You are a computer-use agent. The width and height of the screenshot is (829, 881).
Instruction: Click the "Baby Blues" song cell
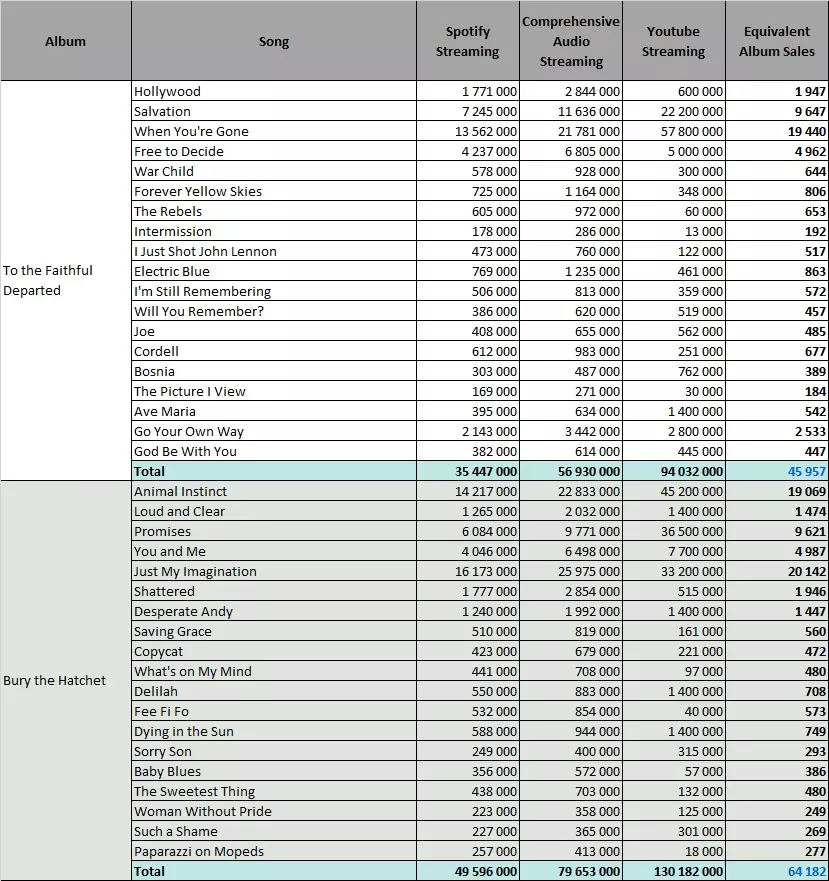(274, 771)
